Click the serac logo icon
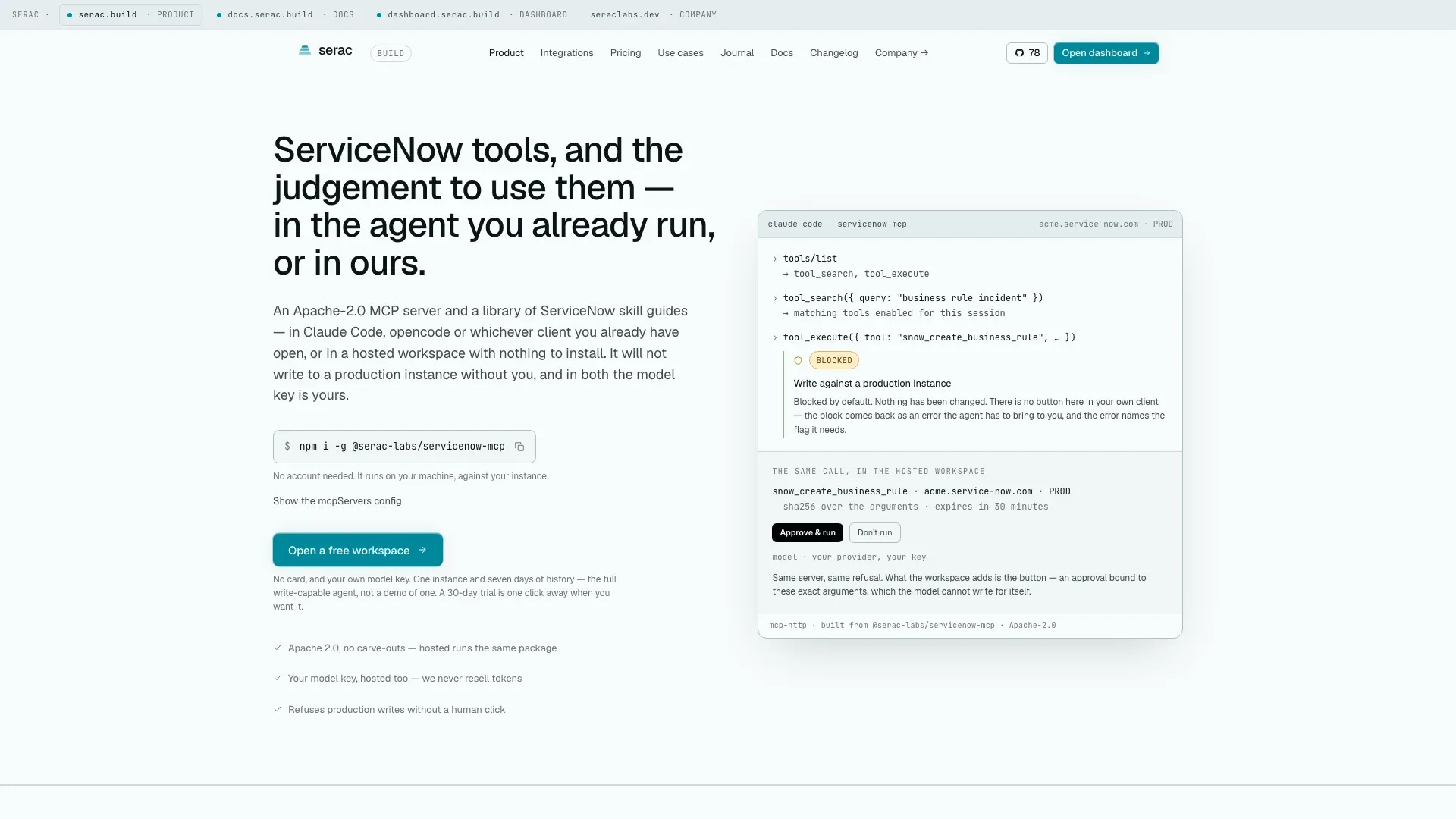Image resolution: width=1456 pixels, height=819 pixels. [x=305, y=51]
